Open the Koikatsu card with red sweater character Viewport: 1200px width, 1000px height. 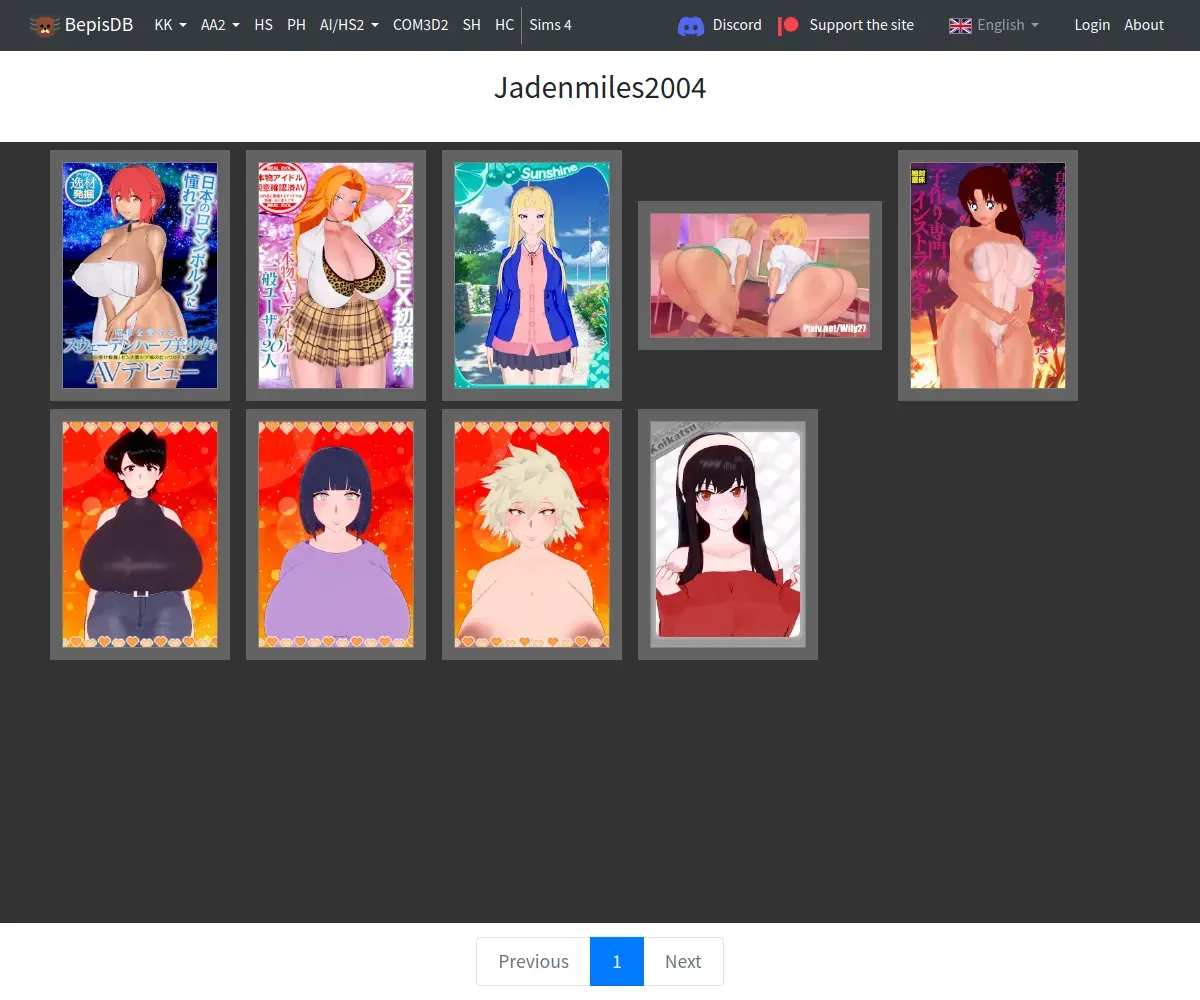pos(728,534)
